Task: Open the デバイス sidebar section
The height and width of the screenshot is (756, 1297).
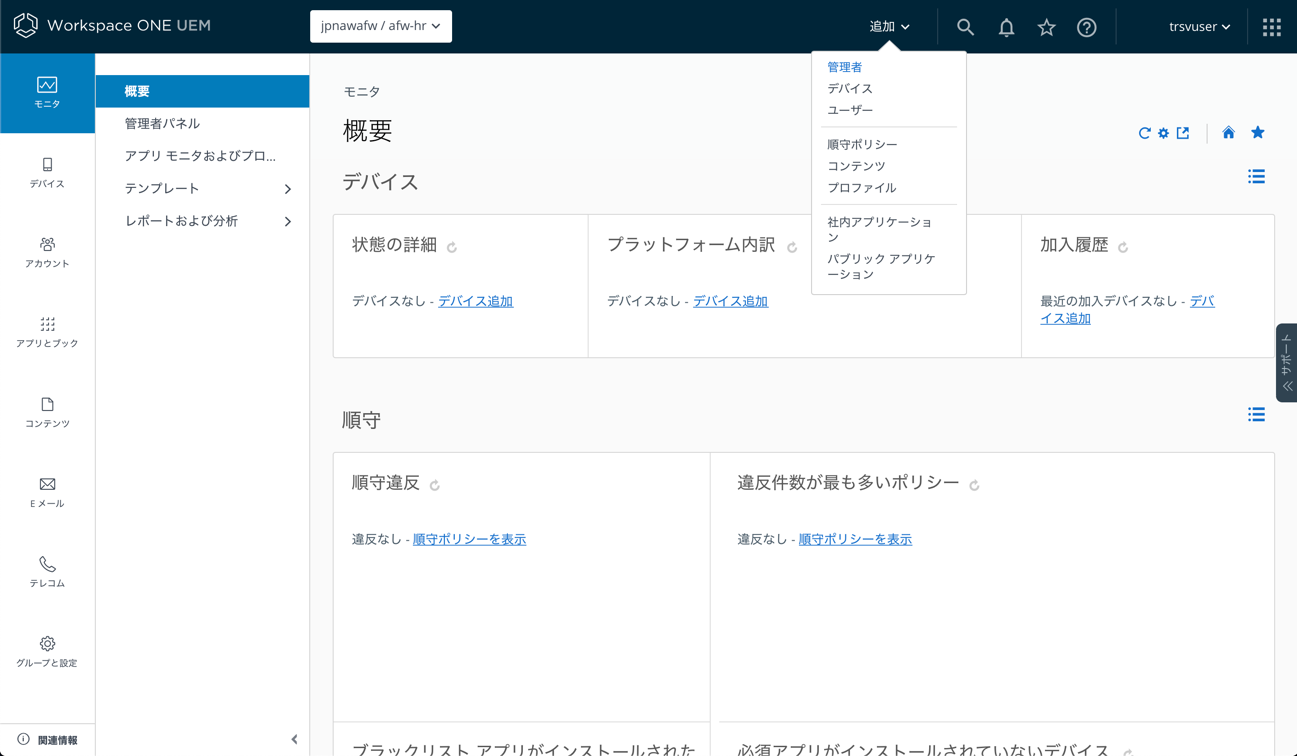Action: point(47,173)
